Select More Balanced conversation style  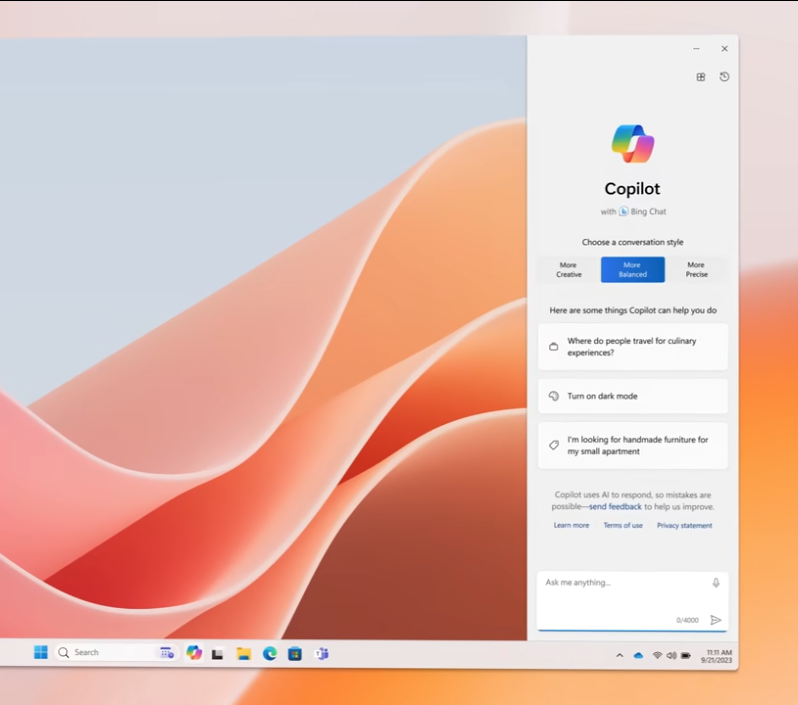[632, 270]
